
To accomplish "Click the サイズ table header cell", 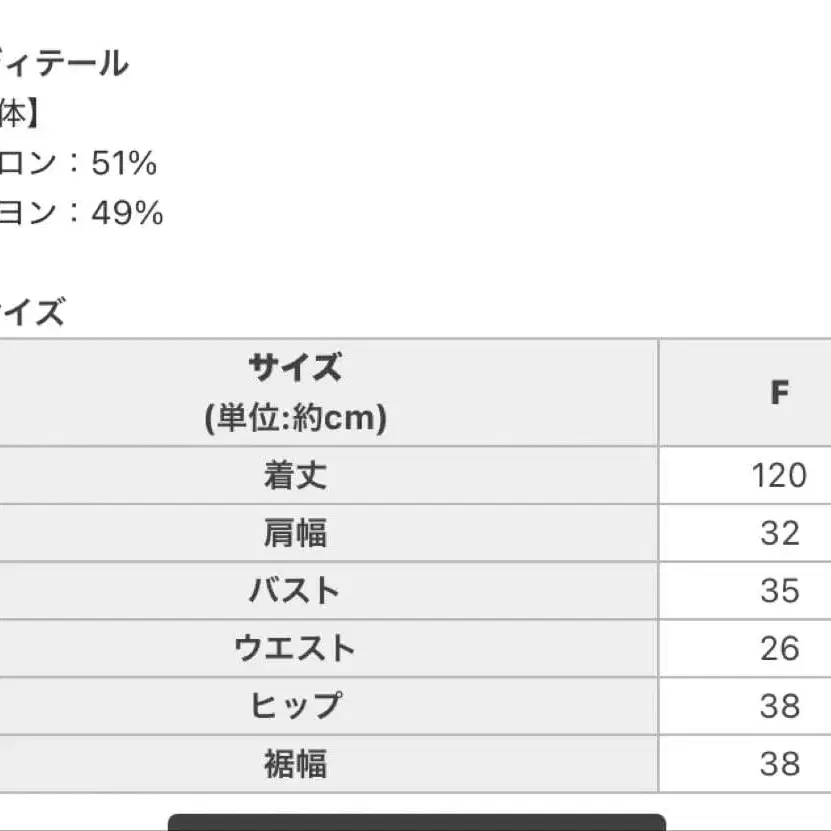I will click(329, 392).
